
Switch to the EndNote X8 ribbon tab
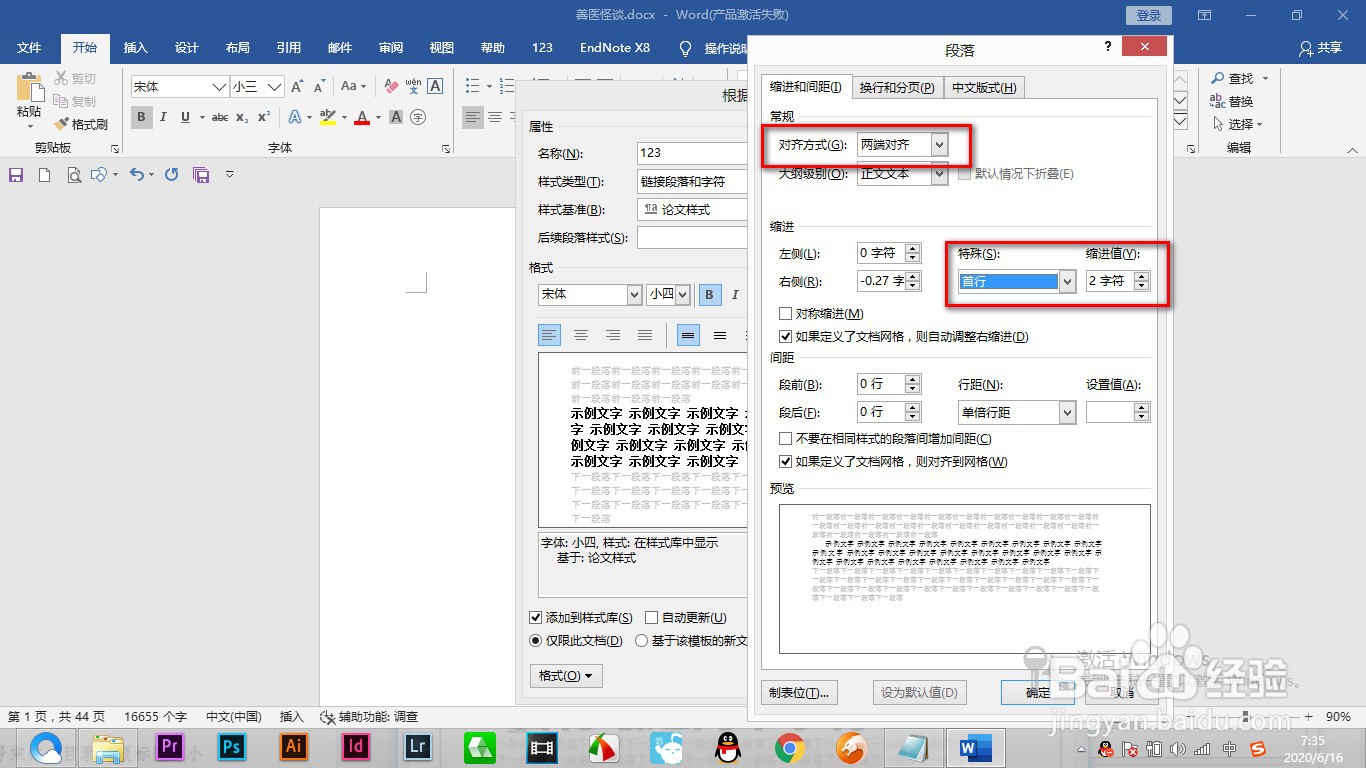(614, 47)
